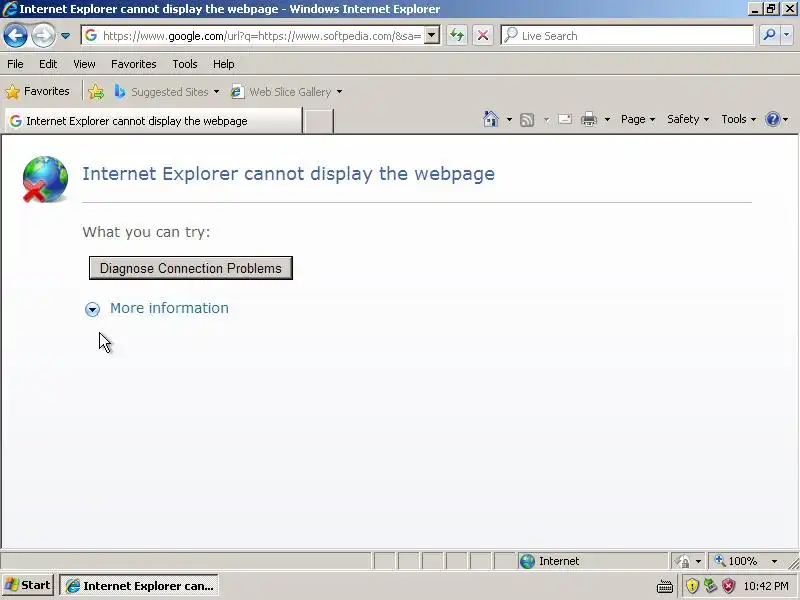Viewport: 800px width, 600px height.
Task: Click the Forward arrow button
Action: pyautogui.click(x=43, y=36)
